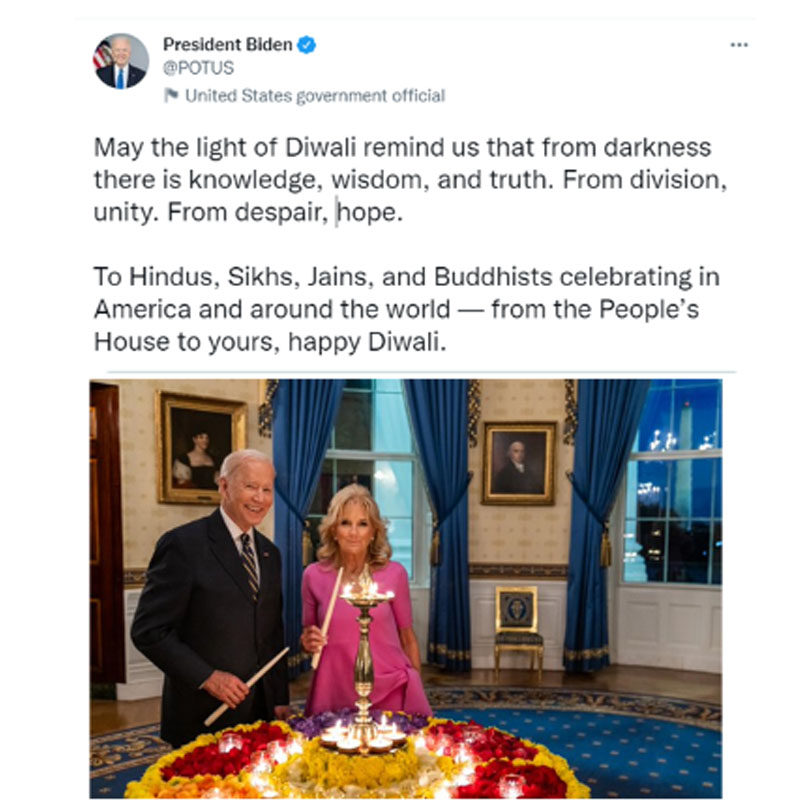Viewport: 800px width, 800px height.
Task: Open the @POTUS handle link
Action: [198, 68]
